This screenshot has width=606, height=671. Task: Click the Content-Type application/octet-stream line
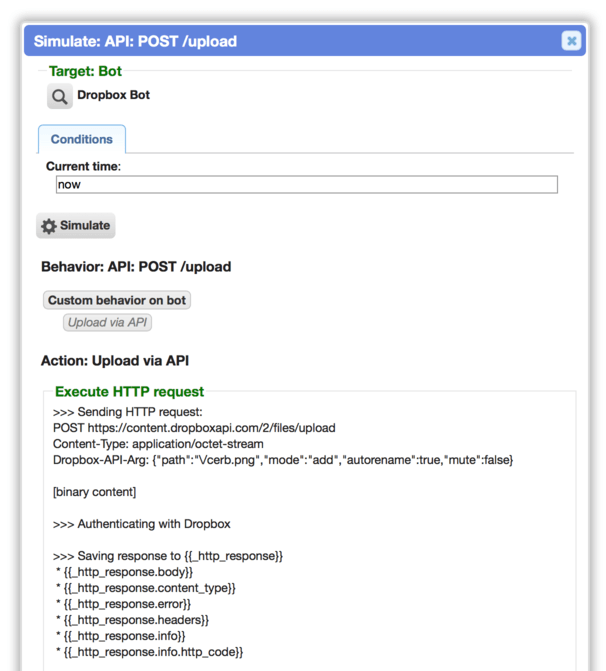tap(158, 444)
